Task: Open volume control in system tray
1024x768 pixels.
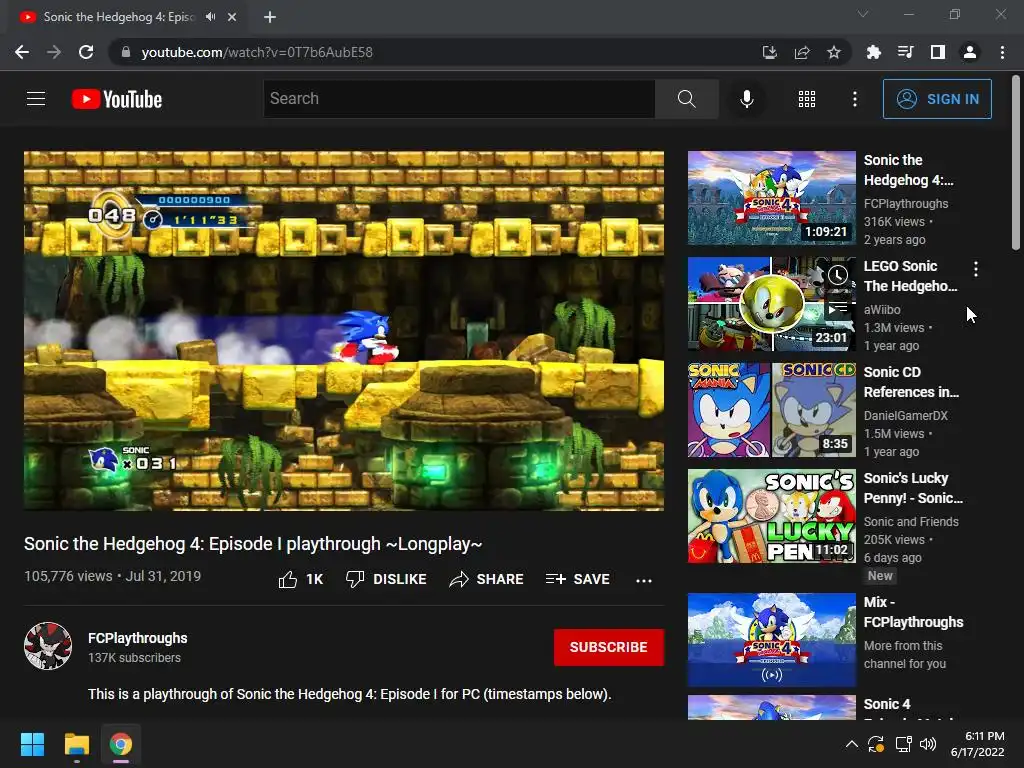Action: (x=927, y=744)
